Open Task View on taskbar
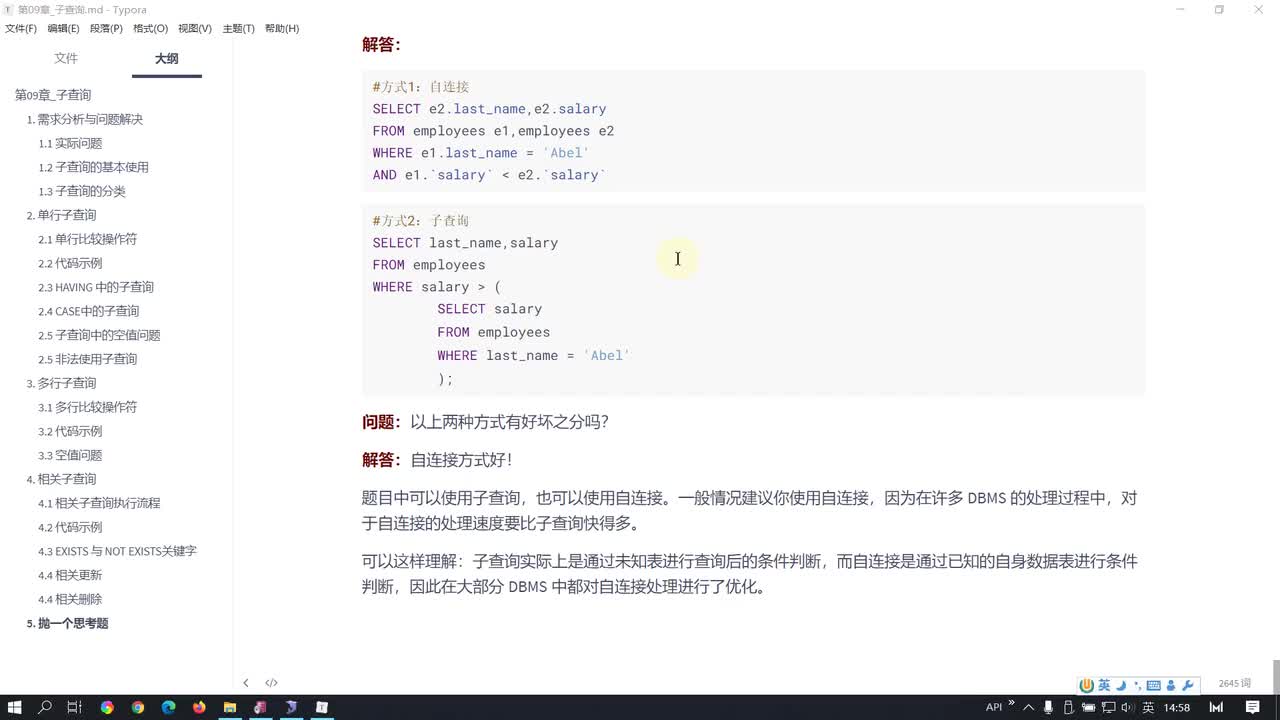This screenshot has height=720, width=1280. click(x=74, y=707)
